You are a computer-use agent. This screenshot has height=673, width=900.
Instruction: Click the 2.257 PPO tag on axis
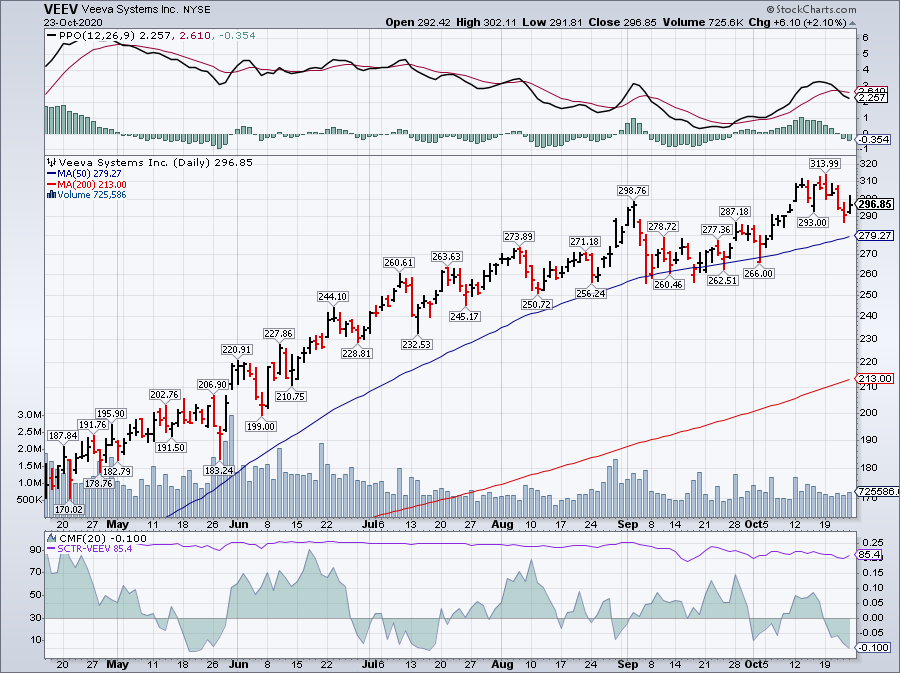tap(872, 98)
